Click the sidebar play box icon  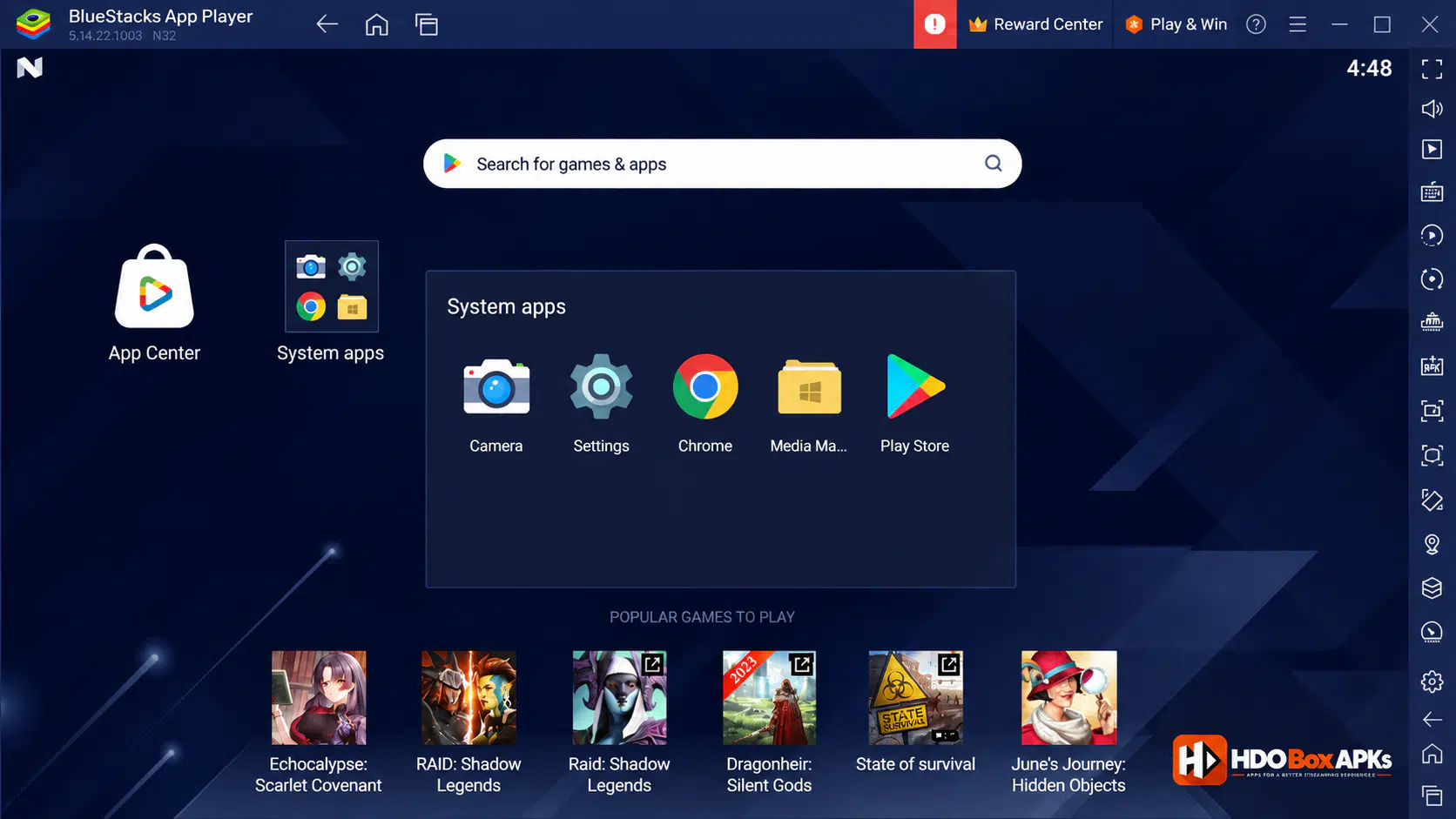point(1432,150)
